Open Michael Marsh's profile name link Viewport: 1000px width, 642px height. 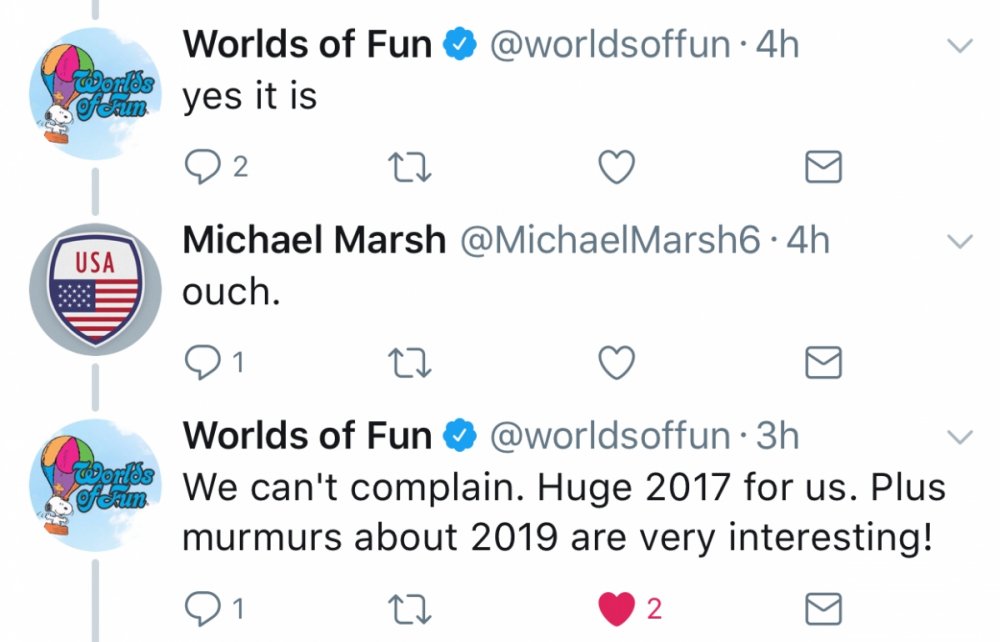pyautogui.click(x=315, y=240)
